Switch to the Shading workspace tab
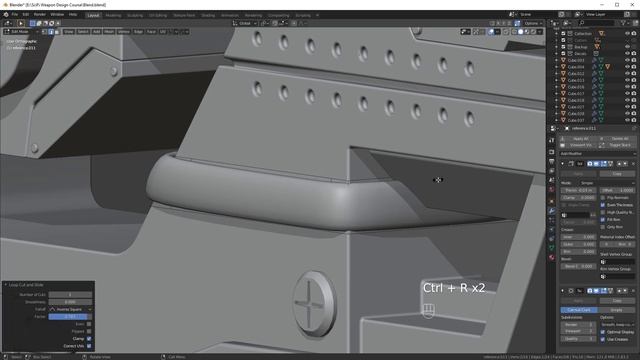This screenshot has width=640, height=360. 208,15
